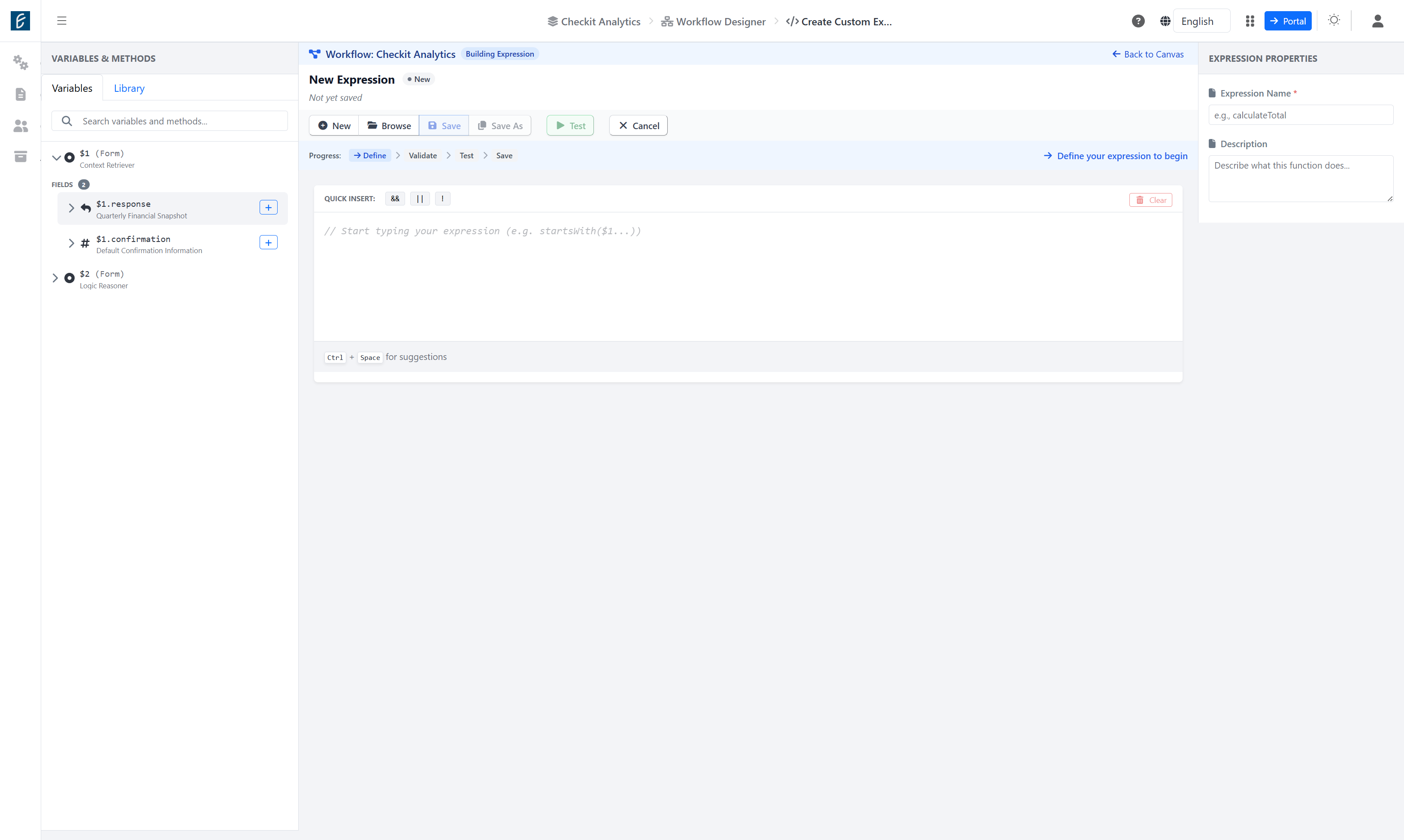Focus the search variables and methods field

169,121
